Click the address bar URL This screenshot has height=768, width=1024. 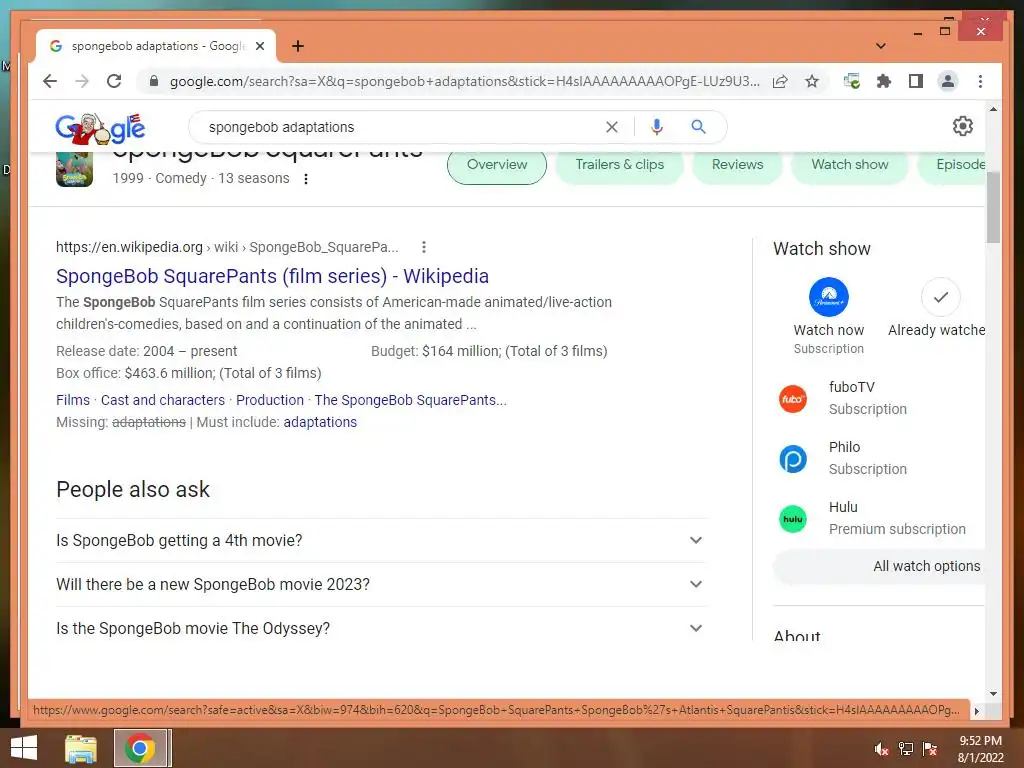click(x=464, y=82)
